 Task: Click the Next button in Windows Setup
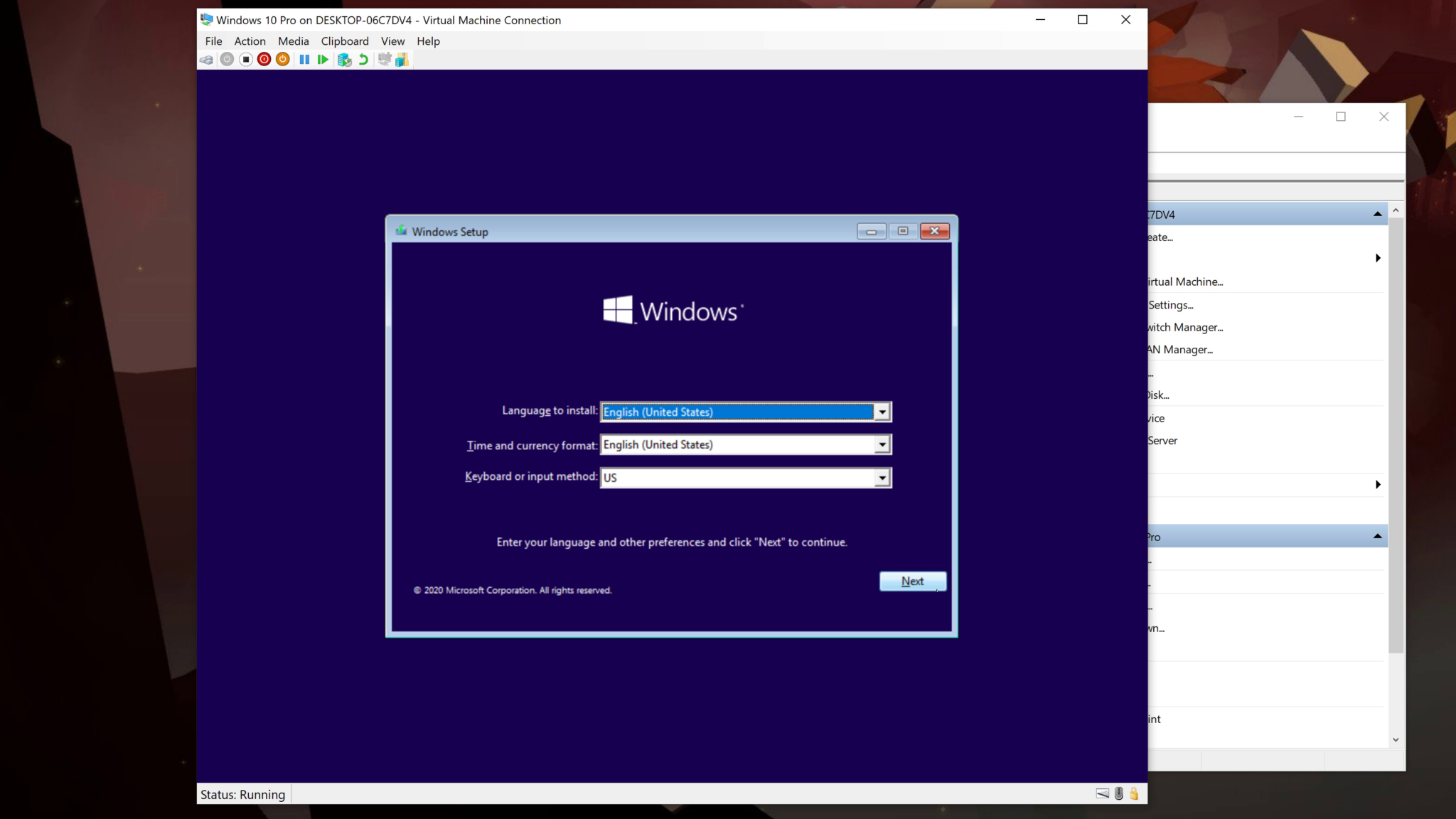912,581
